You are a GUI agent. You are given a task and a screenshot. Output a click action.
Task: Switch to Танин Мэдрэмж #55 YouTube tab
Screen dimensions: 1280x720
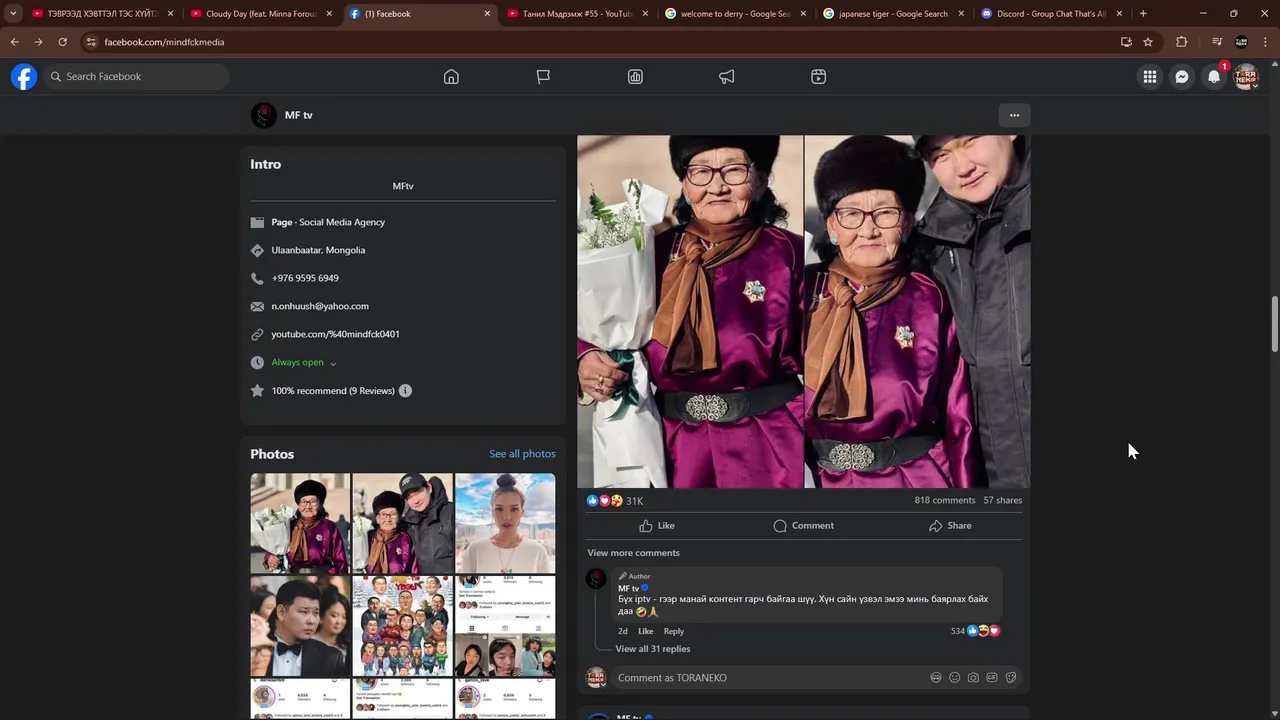(577, 14)
